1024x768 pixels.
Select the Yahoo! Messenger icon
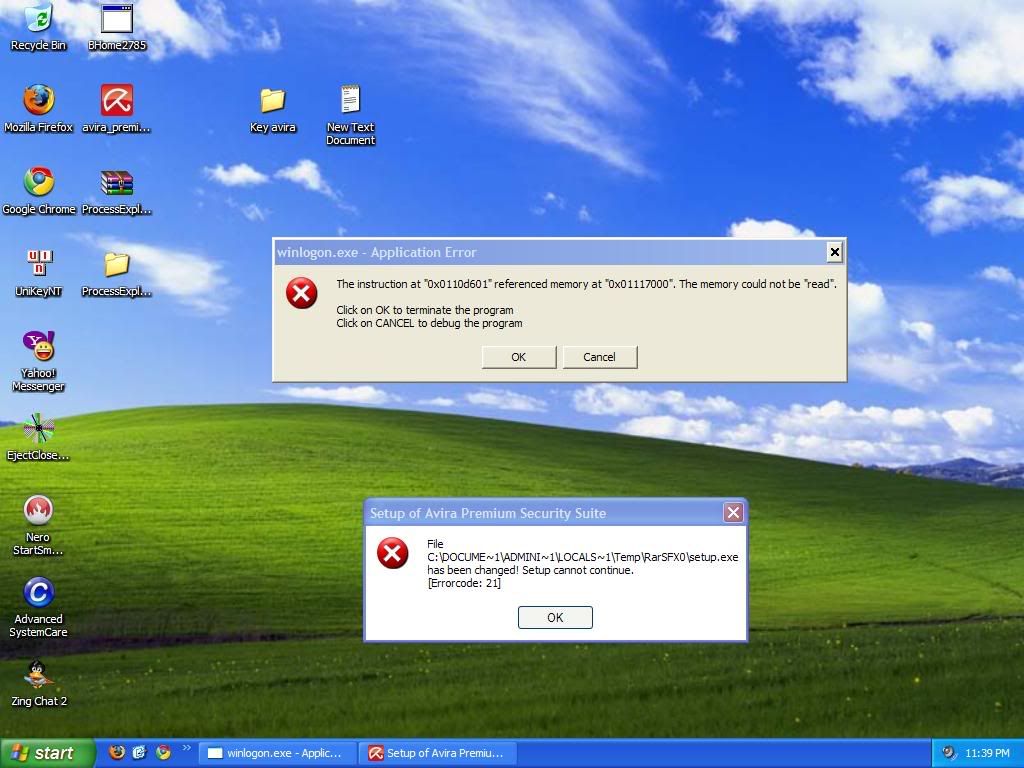tap(39, 360)
